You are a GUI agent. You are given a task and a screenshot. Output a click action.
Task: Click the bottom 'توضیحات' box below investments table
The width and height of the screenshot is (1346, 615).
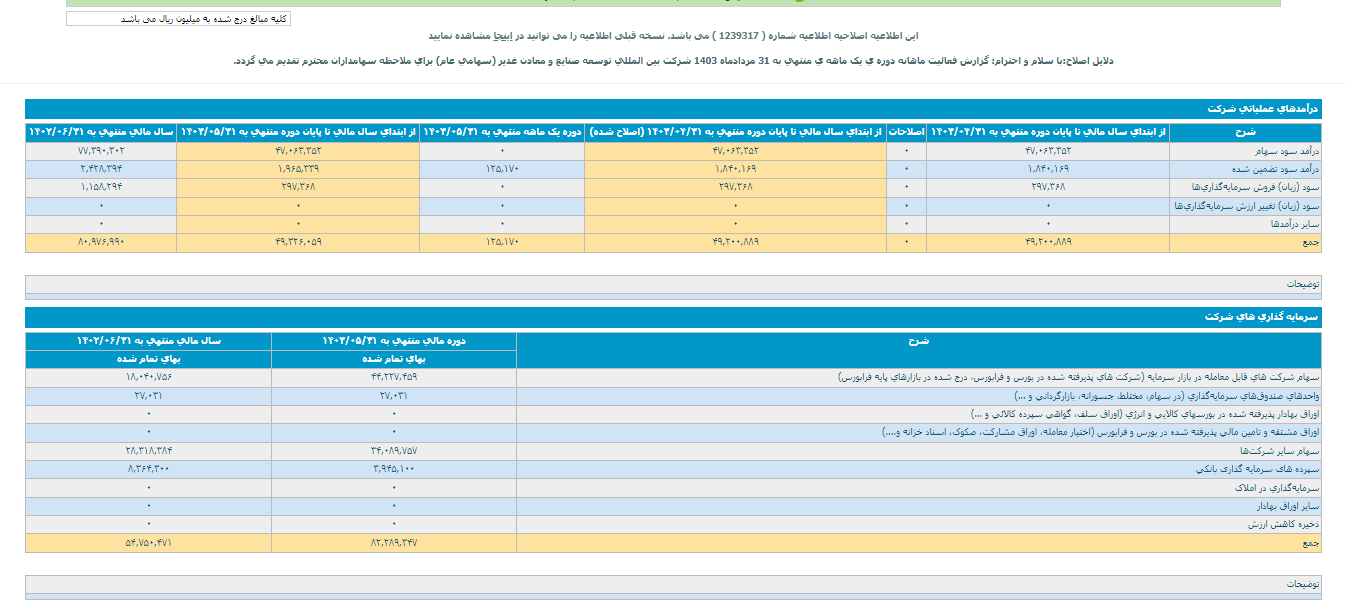(x=673, y=584)
